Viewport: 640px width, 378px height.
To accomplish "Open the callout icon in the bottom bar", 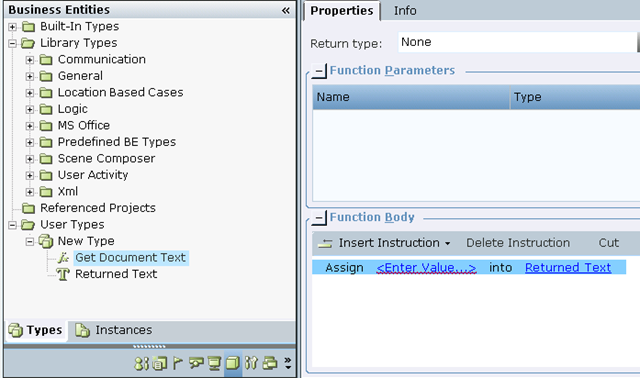I will tap(196, 363).
